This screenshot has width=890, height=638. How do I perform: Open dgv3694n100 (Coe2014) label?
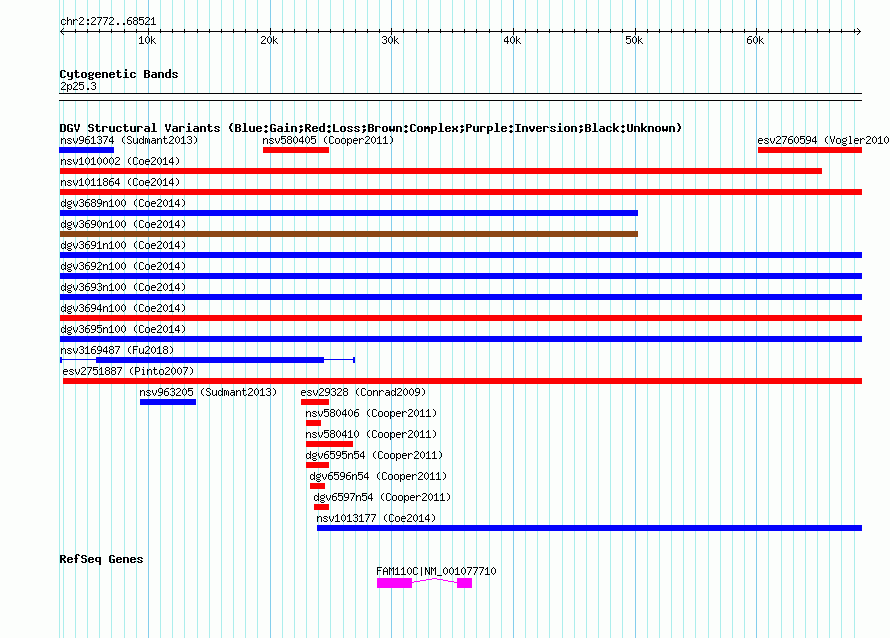[x=123, y=308]
